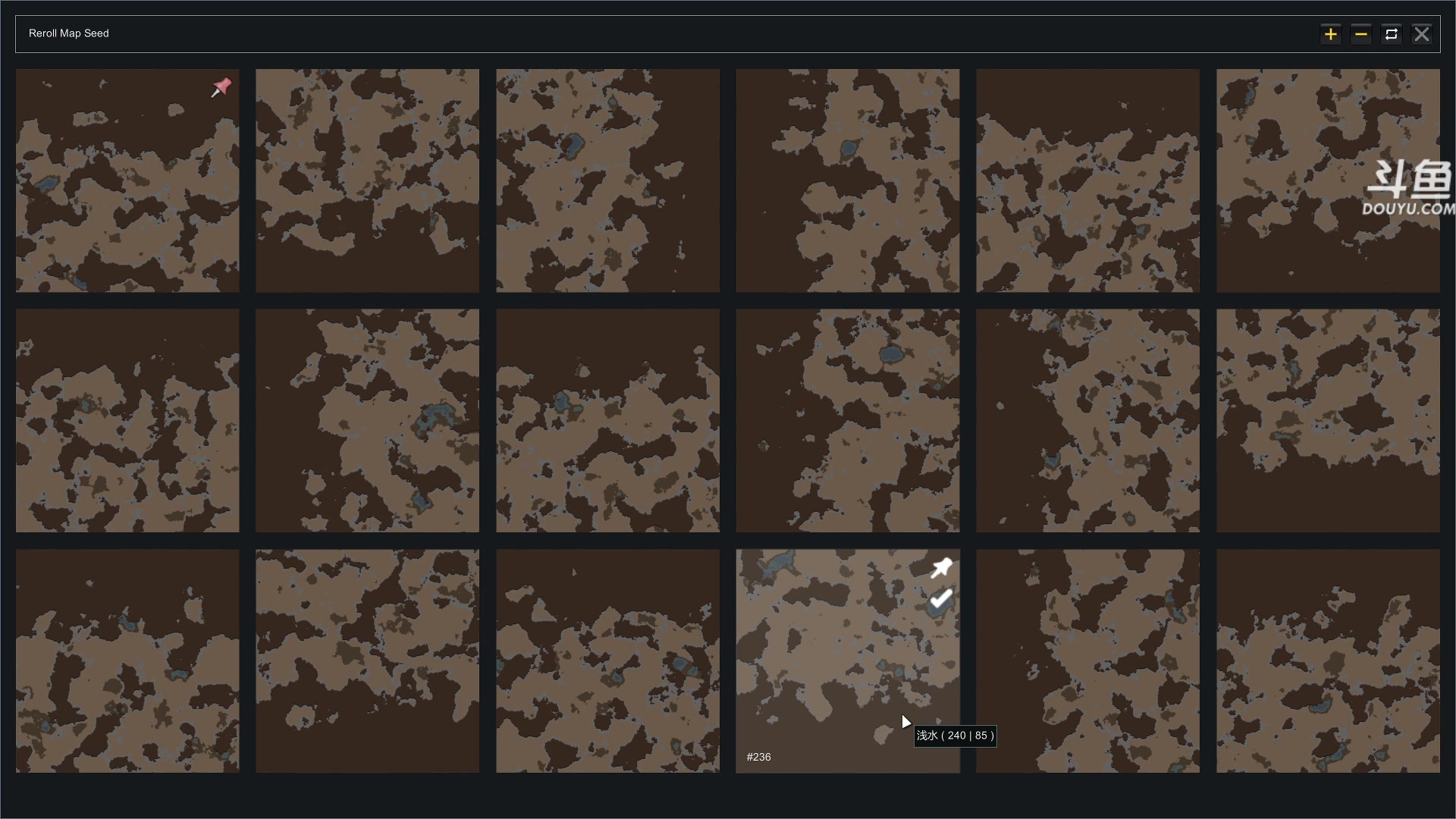Select the first map preview in the middle row
The image size is (1456, 819).
(x=127, y=420)
